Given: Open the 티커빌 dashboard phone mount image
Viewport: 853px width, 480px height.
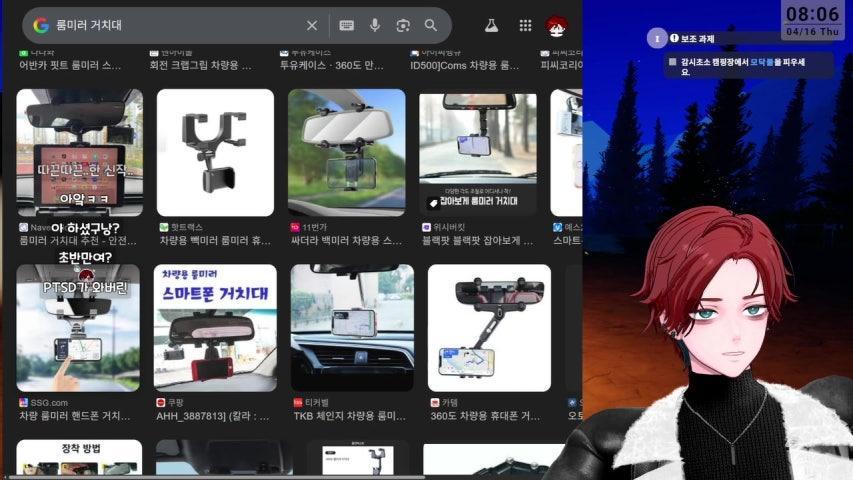Looking at the screenshot, I should click(x=353, y=328).
